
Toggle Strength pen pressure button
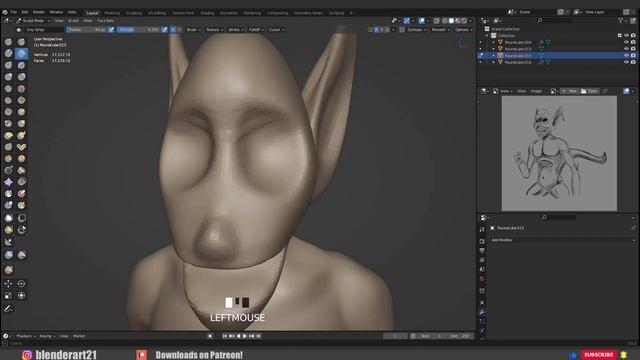pos(164,29)
